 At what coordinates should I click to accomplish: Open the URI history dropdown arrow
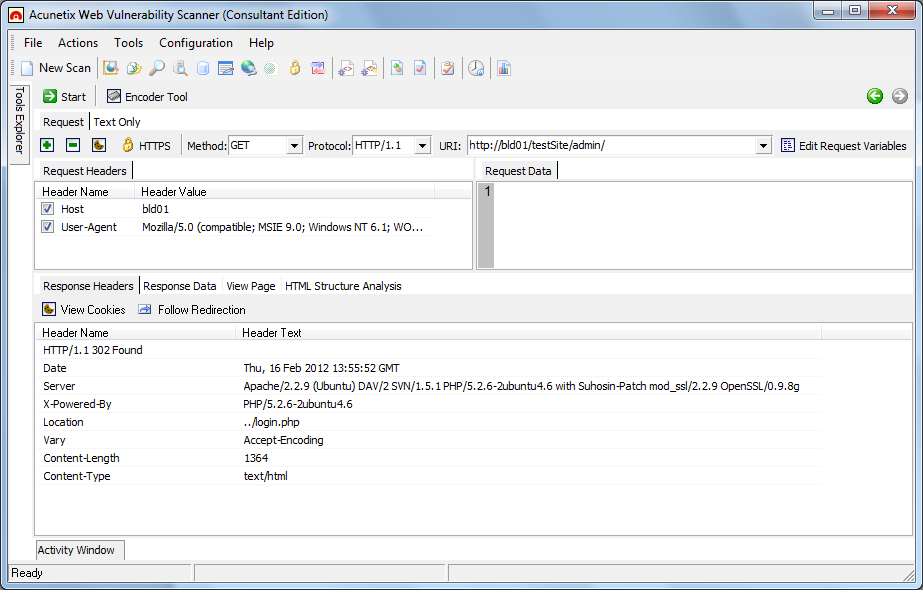[x=763, y=145]
